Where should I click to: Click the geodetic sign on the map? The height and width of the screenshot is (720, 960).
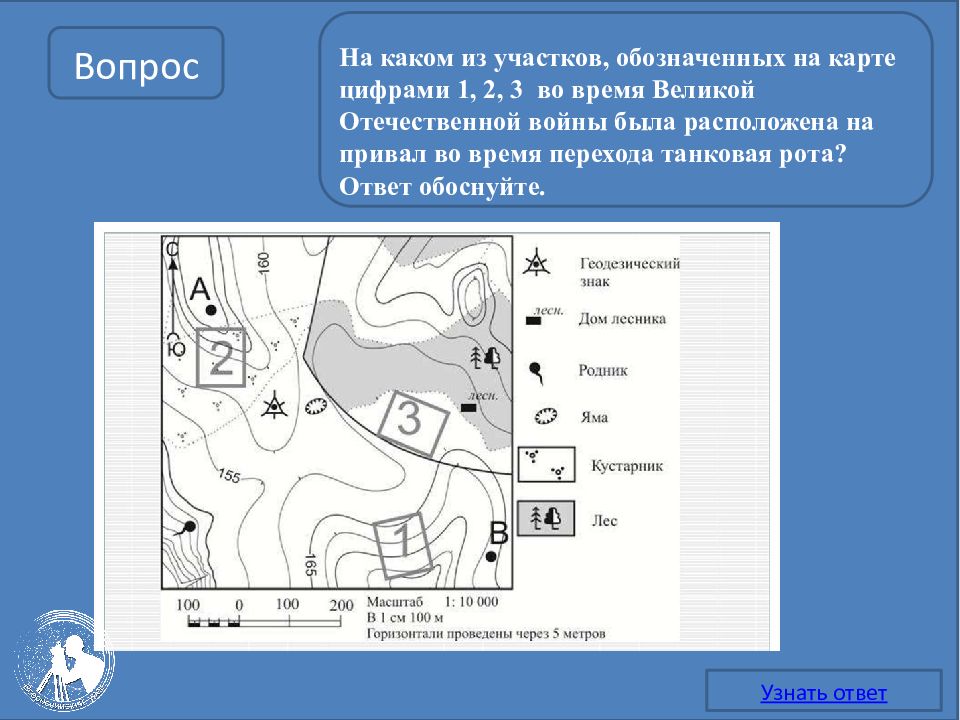point(274,405)
